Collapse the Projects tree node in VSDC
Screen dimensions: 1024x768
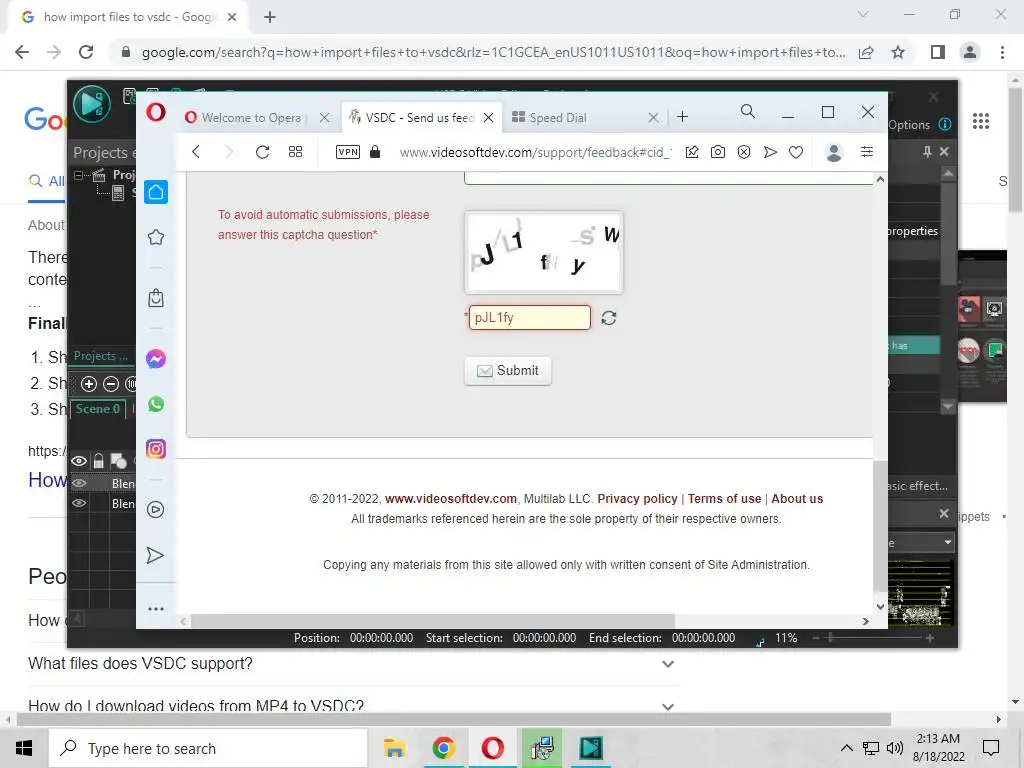pos(78,175)
